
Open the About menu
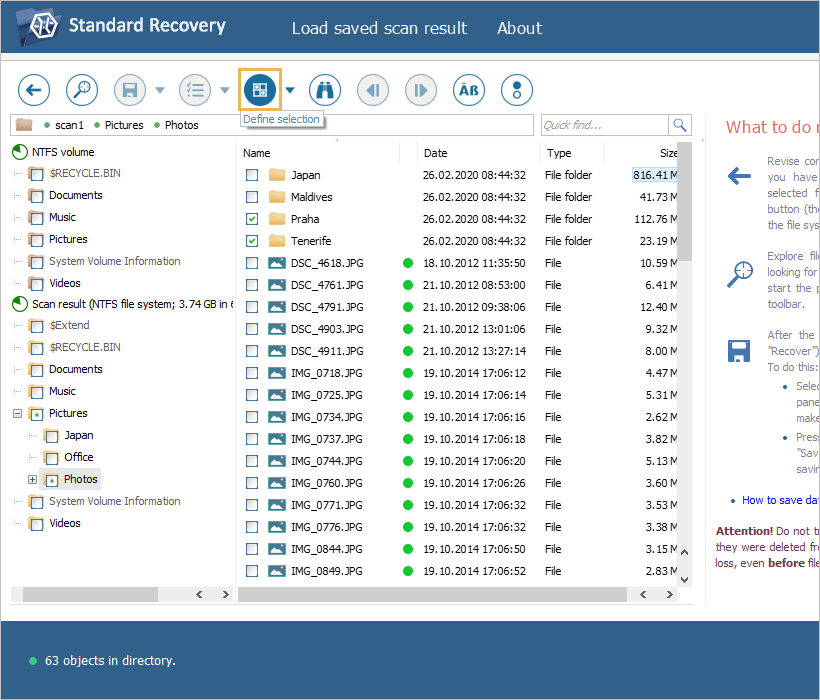point(519,28)
